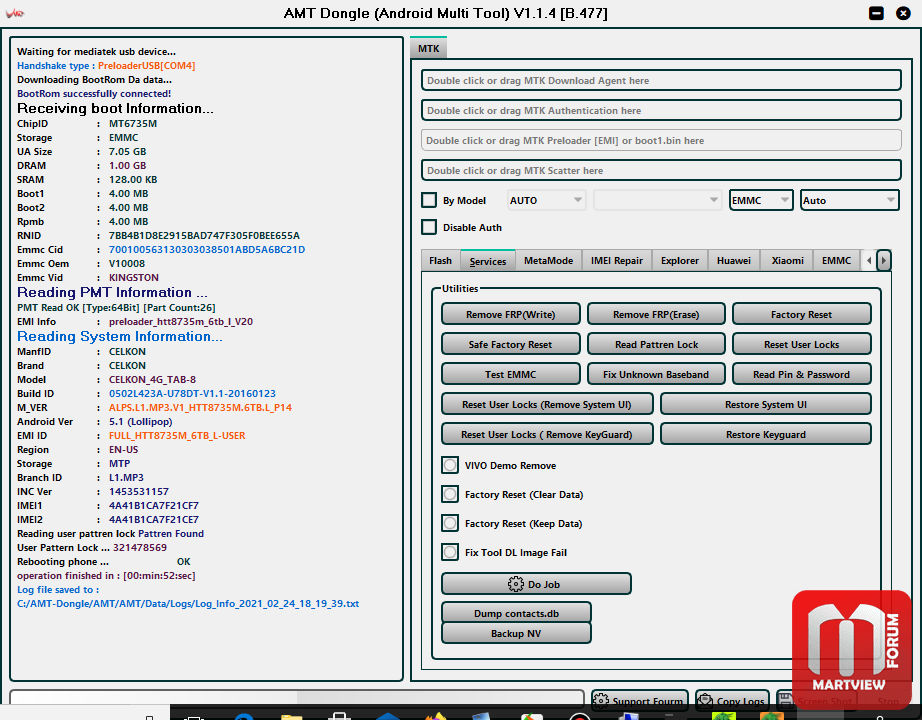
Task: Click Restore System UI button
Action: 766,404
